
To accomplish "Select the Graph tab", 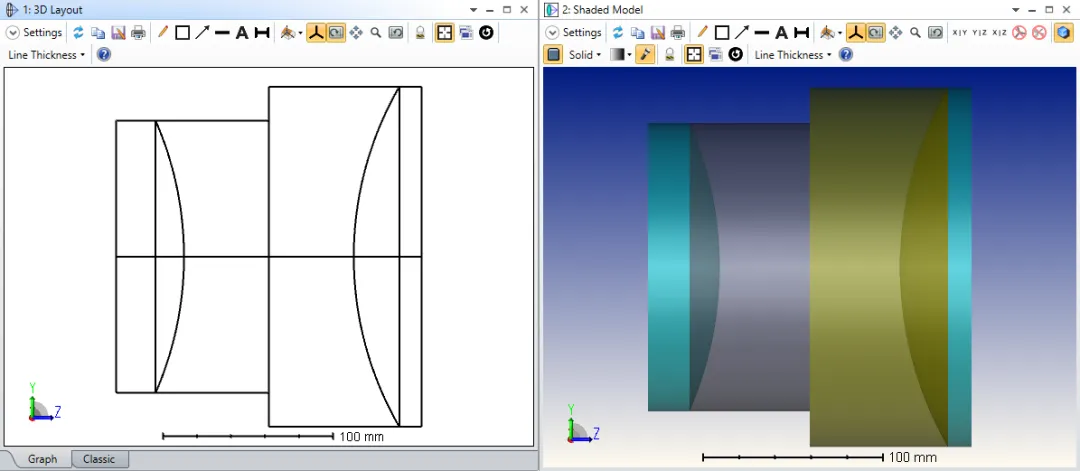I will [x=42, y=459].
